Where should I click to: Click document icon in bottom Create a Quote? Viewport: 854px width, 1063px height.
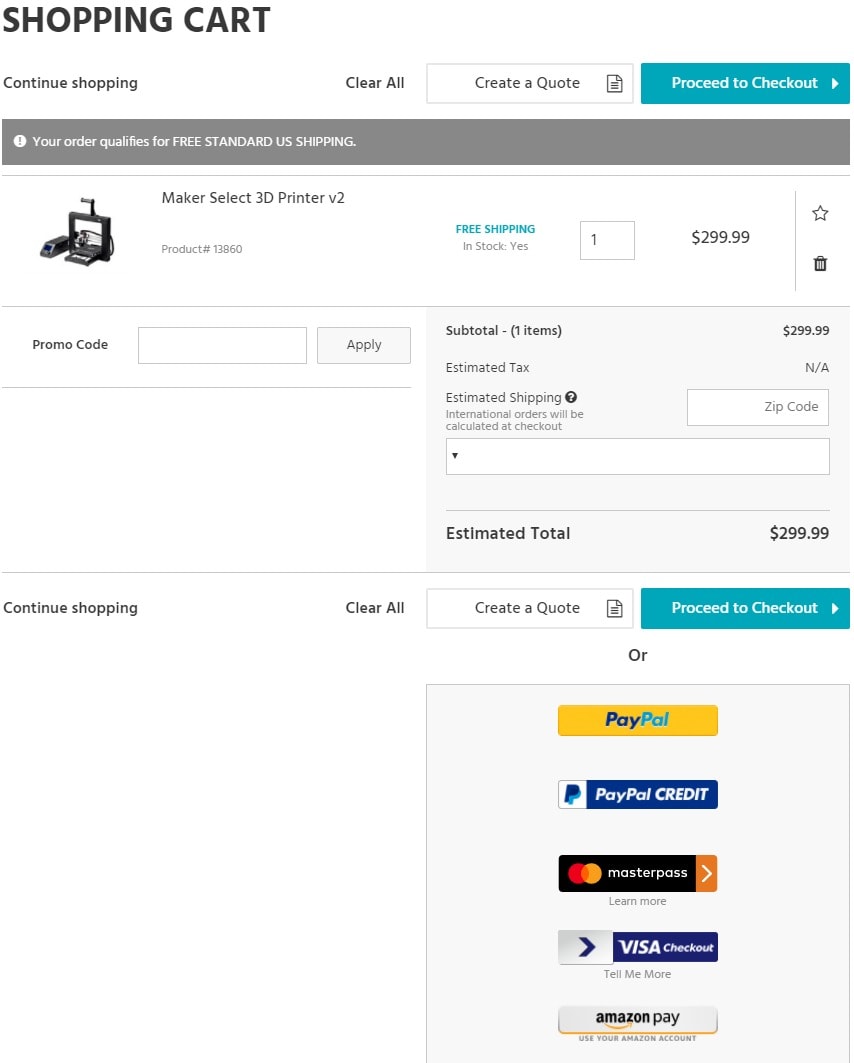tap(614, 608)
